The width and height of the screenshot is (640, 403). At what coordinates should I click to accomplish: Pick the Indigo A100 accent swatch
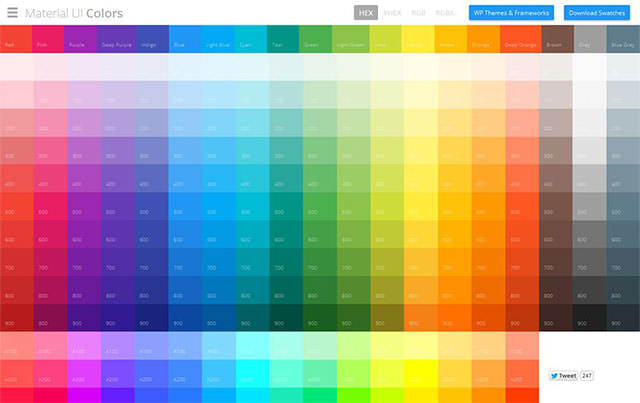point(151,346)
